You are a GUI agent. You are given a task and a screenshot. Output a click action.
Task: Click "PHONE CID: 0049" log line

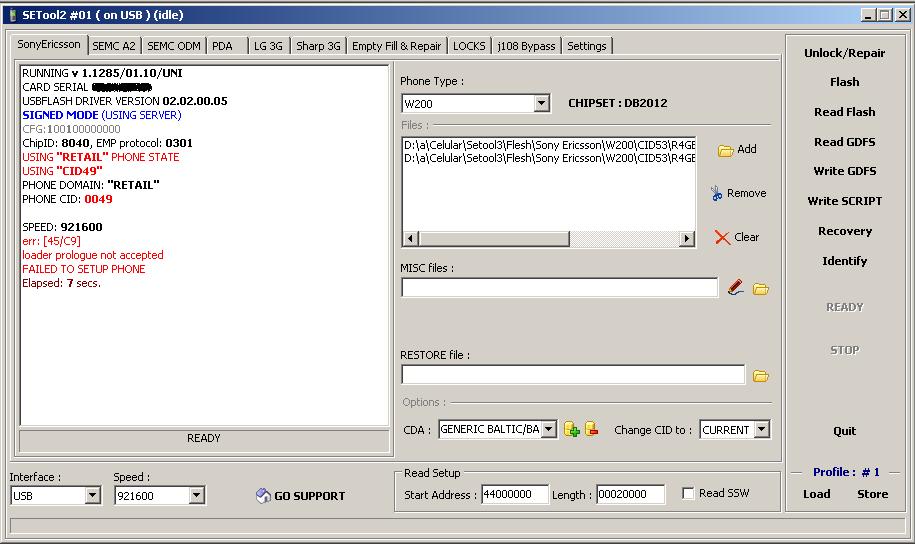pyautogui.click(x=67, y=199)
